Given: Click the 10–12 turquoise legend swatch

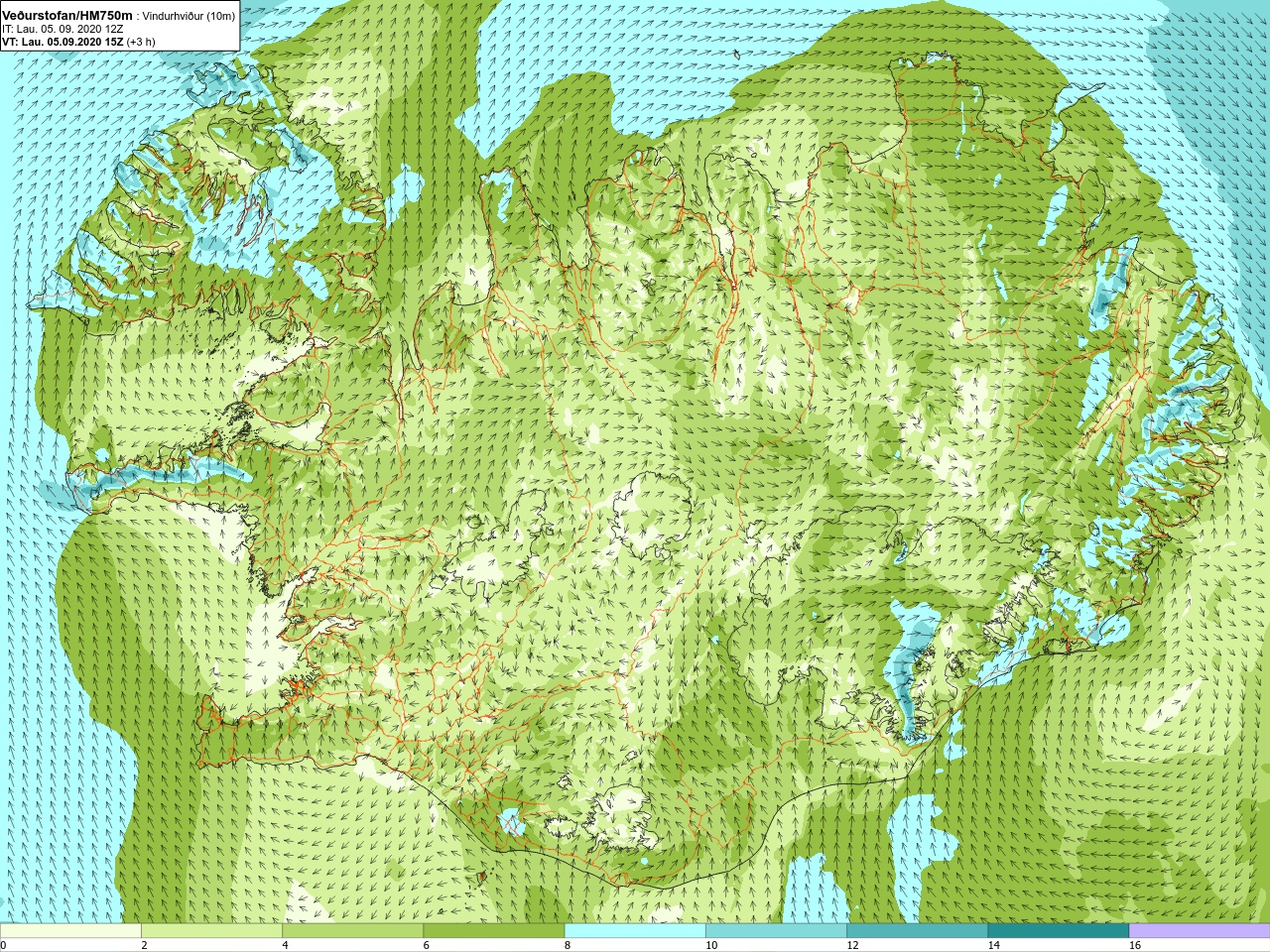Looking at the screenshot, I should [776, 931].
